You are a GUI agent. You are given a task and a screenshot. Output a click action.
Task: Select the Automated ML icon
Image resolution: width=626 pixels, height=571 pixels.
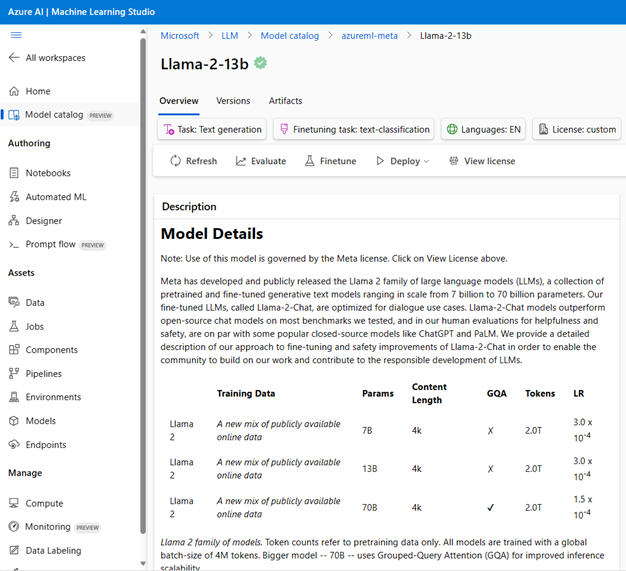14,196
